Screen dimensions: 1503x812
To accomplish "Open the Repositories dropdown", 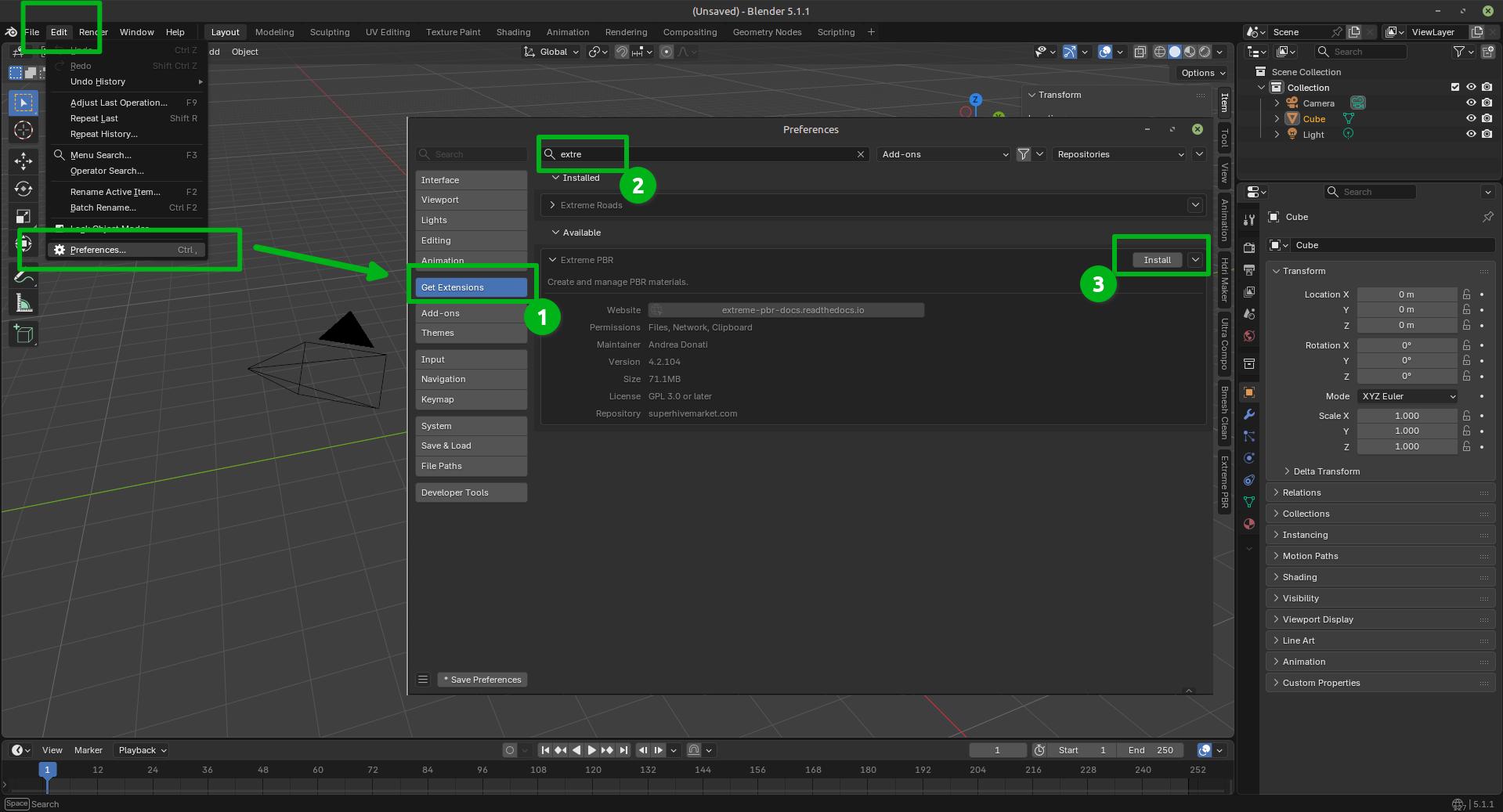I will [x=1119, y=154].
